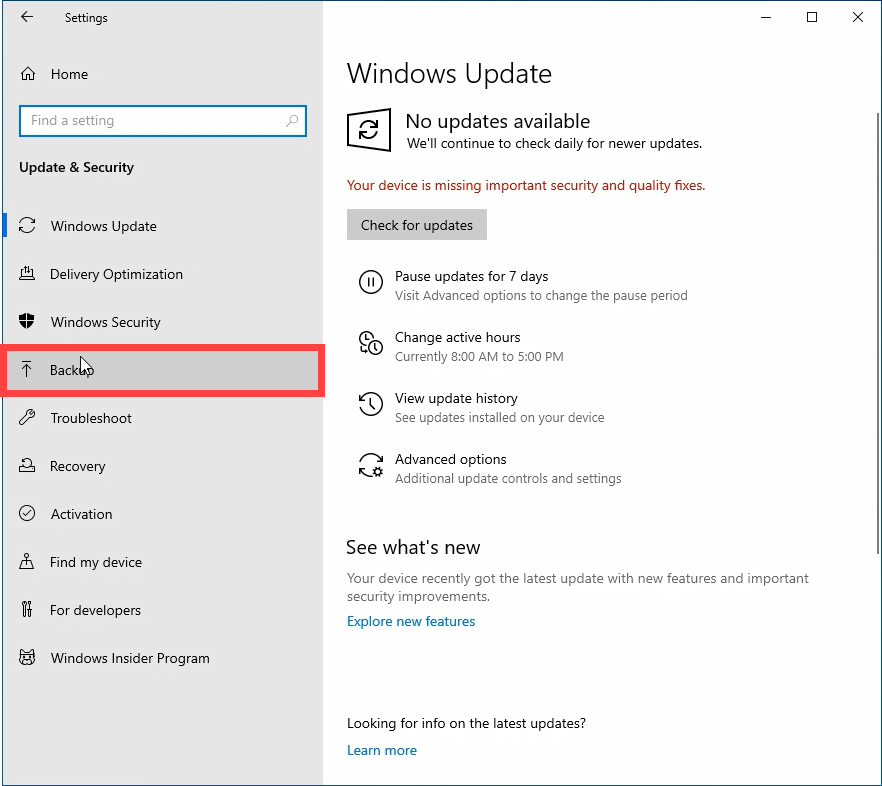Image resolution: width=882 pixels, height=786 pixels.
Task: Click the Backup upward arrow icon
Action: point(26,370)
